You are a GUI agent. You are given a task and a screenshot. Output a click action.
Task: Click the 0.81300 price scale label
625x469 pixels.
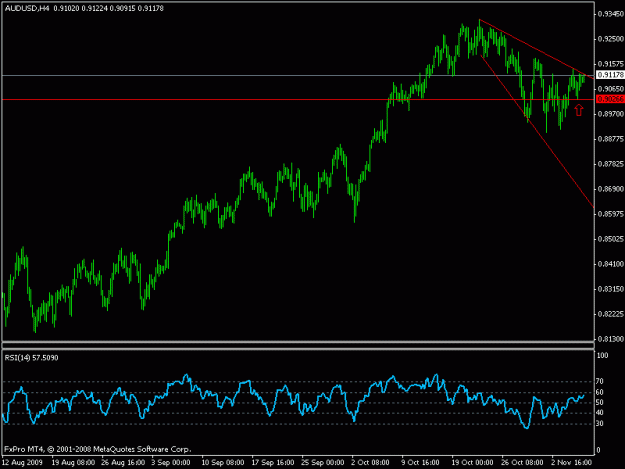[610, 339]
